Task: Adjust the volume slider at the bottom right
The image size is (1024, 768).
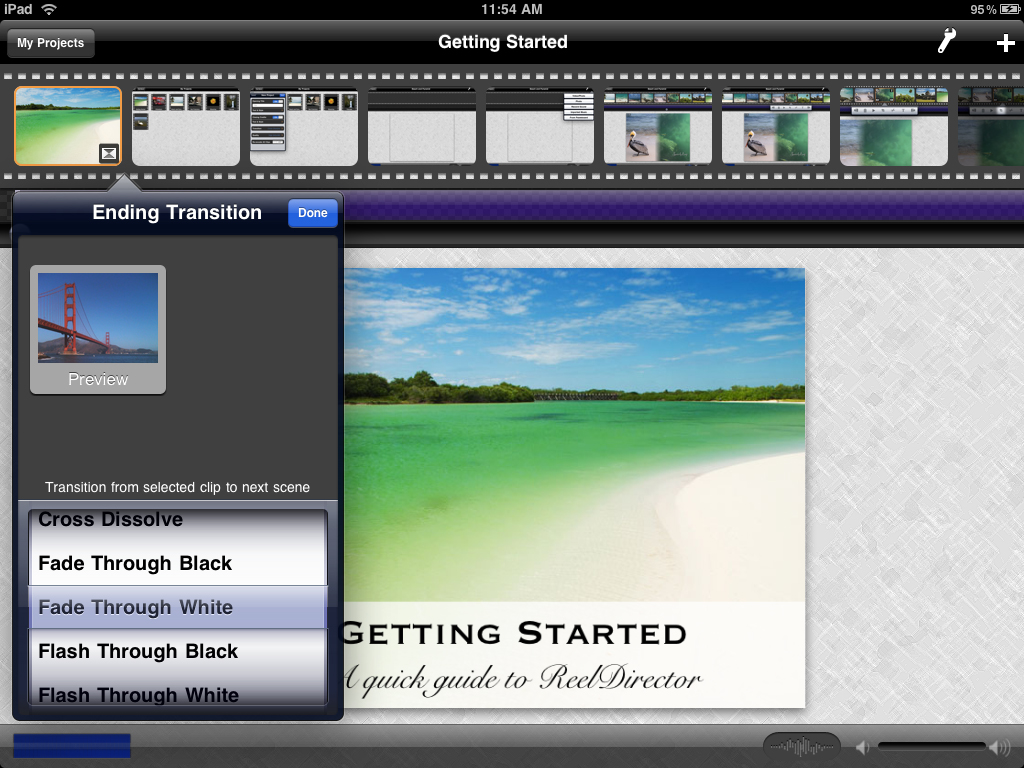Action: tap(930, 745)
